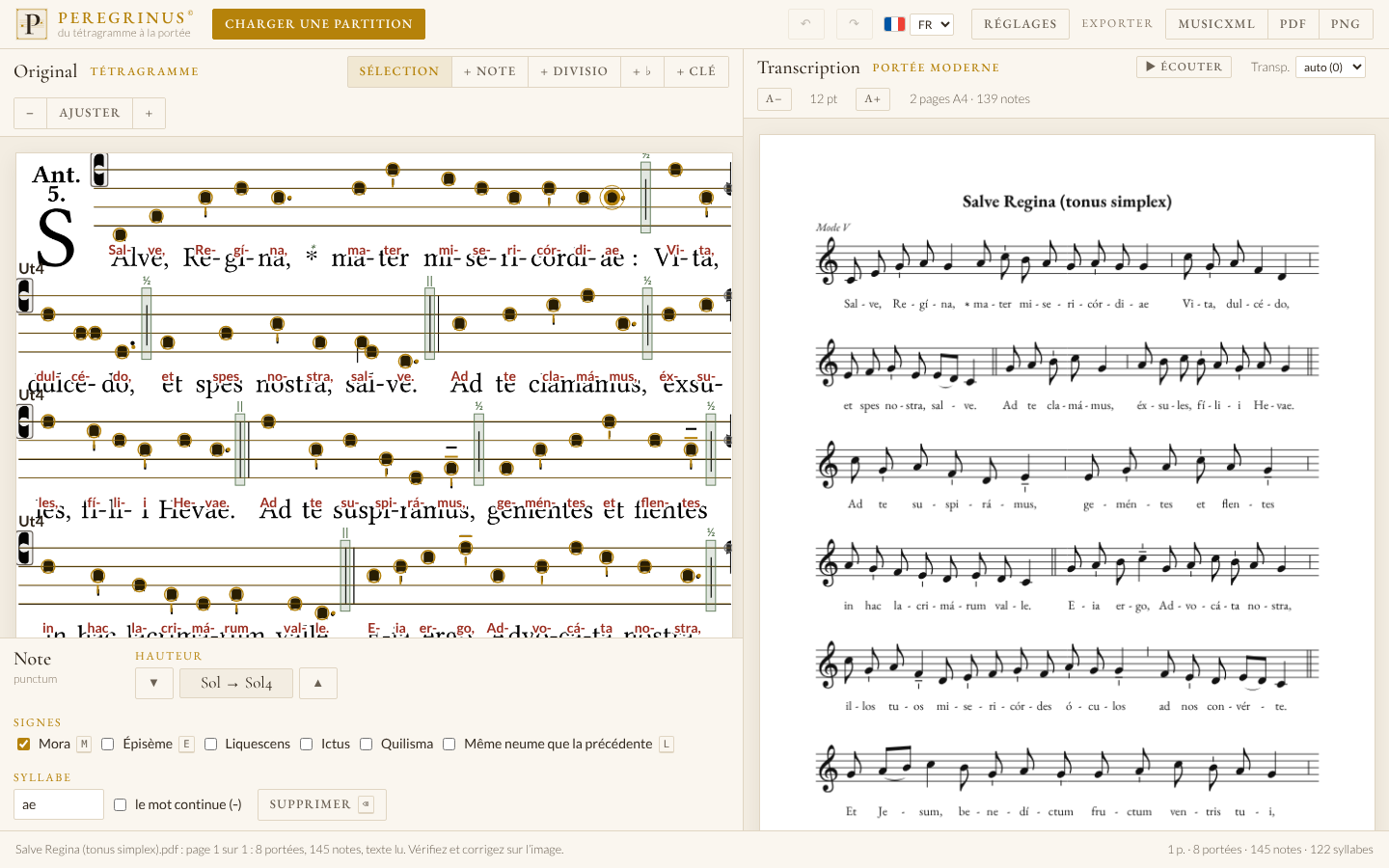Click the Supprimer button
Image resolution: width=1389 pixels, height=868 pixels.
point(322,804)
